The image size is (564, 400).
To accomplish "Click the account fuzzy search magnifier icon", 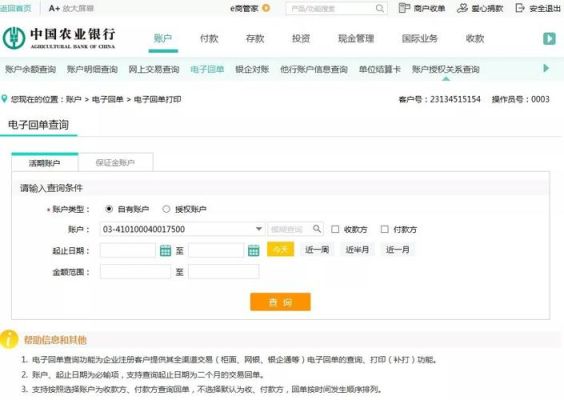I will point(317,229).
